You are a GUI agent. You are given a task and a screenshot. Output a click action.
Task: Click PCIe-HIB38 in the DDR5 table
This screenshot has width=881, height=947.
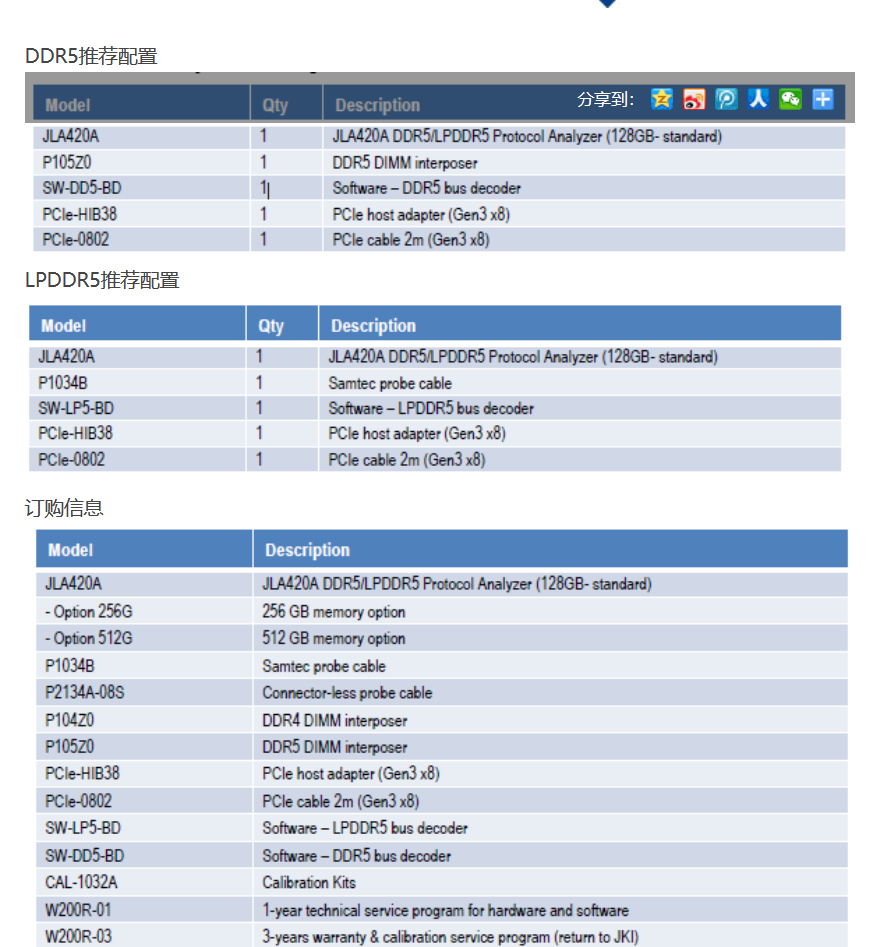pos(80,214)
